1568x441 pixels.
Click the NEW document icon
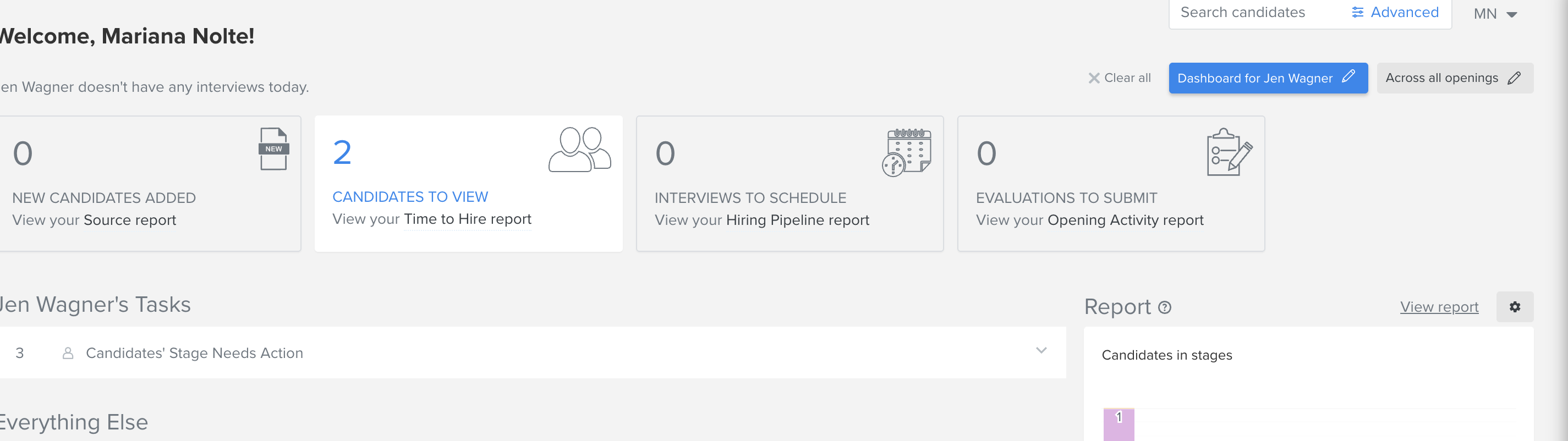tap(274, 149)
